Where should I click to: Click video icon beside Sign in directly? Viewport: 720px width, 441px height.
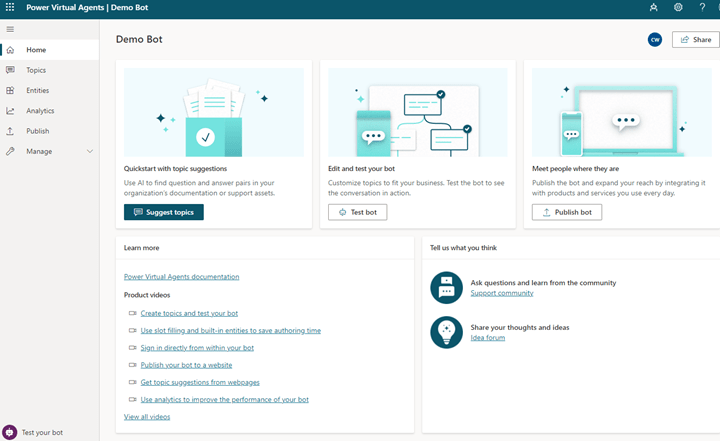coord(133,348)
